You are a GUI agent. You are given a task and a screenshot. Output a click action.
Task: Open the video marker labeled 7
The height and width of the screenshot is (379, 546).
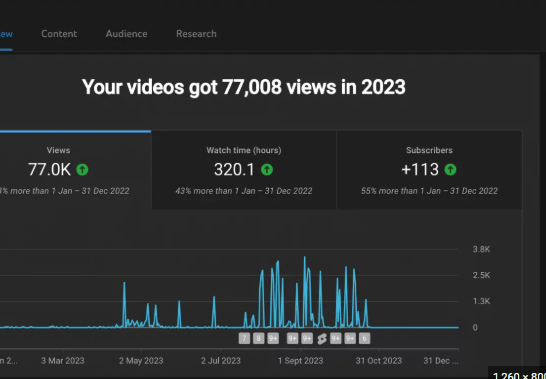coord(244,339)
